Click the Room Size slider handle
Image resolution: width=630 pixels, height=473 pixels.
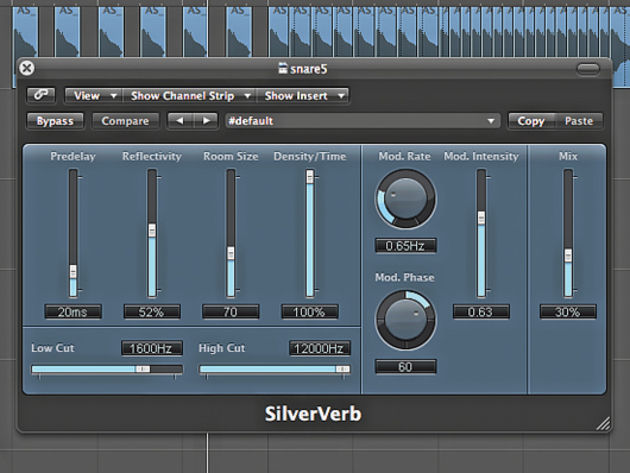point(231,253)
